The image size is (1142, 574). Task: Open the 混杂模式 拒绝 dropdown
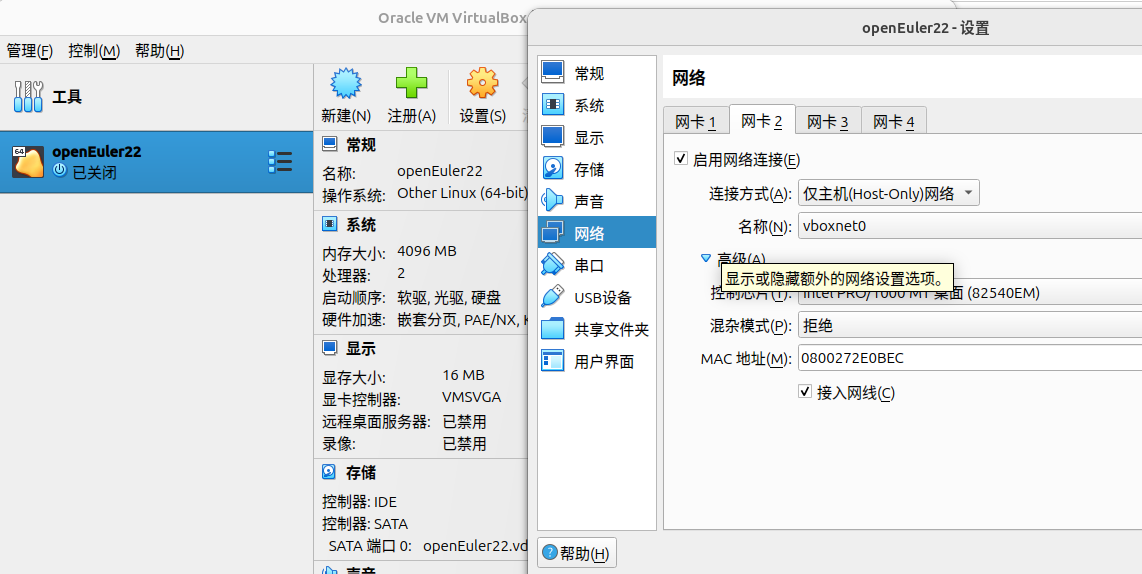(x=970, y=326)
